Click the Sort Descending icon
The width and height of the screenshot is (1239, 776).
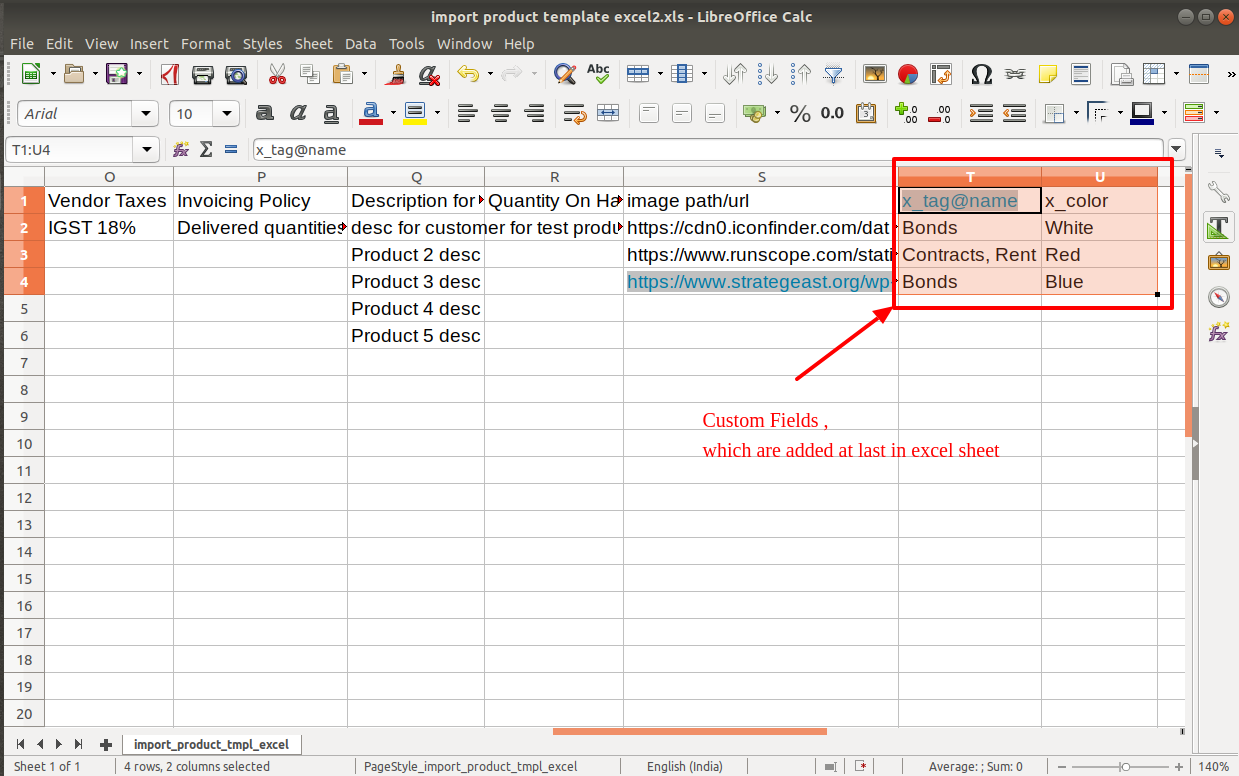801,74
